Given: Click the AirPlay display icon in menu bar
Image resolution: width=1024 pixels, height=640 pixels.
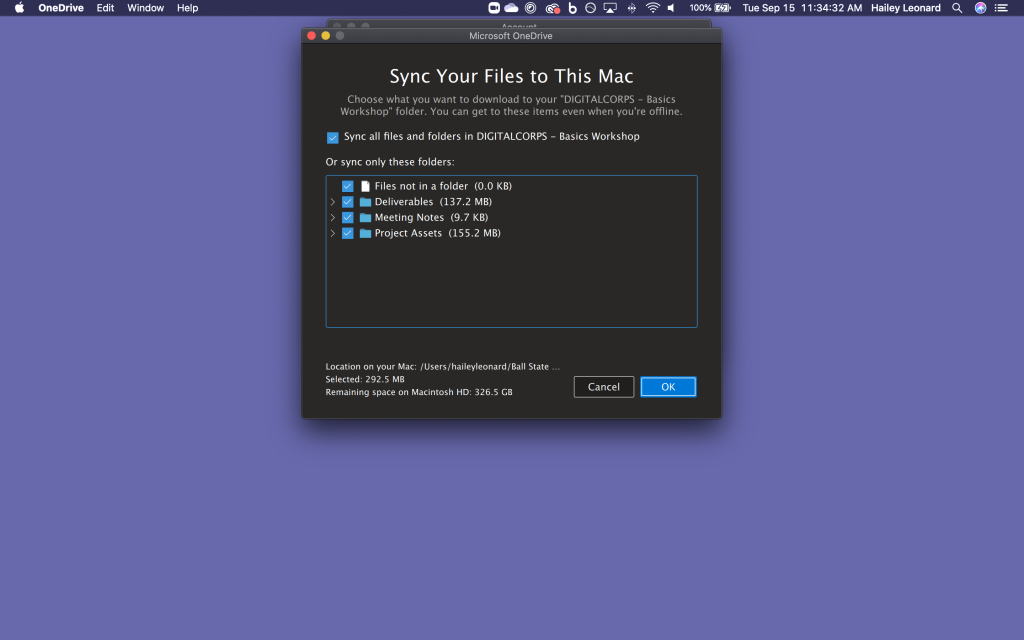Looking at the screenshot, I should coord(609,8).
